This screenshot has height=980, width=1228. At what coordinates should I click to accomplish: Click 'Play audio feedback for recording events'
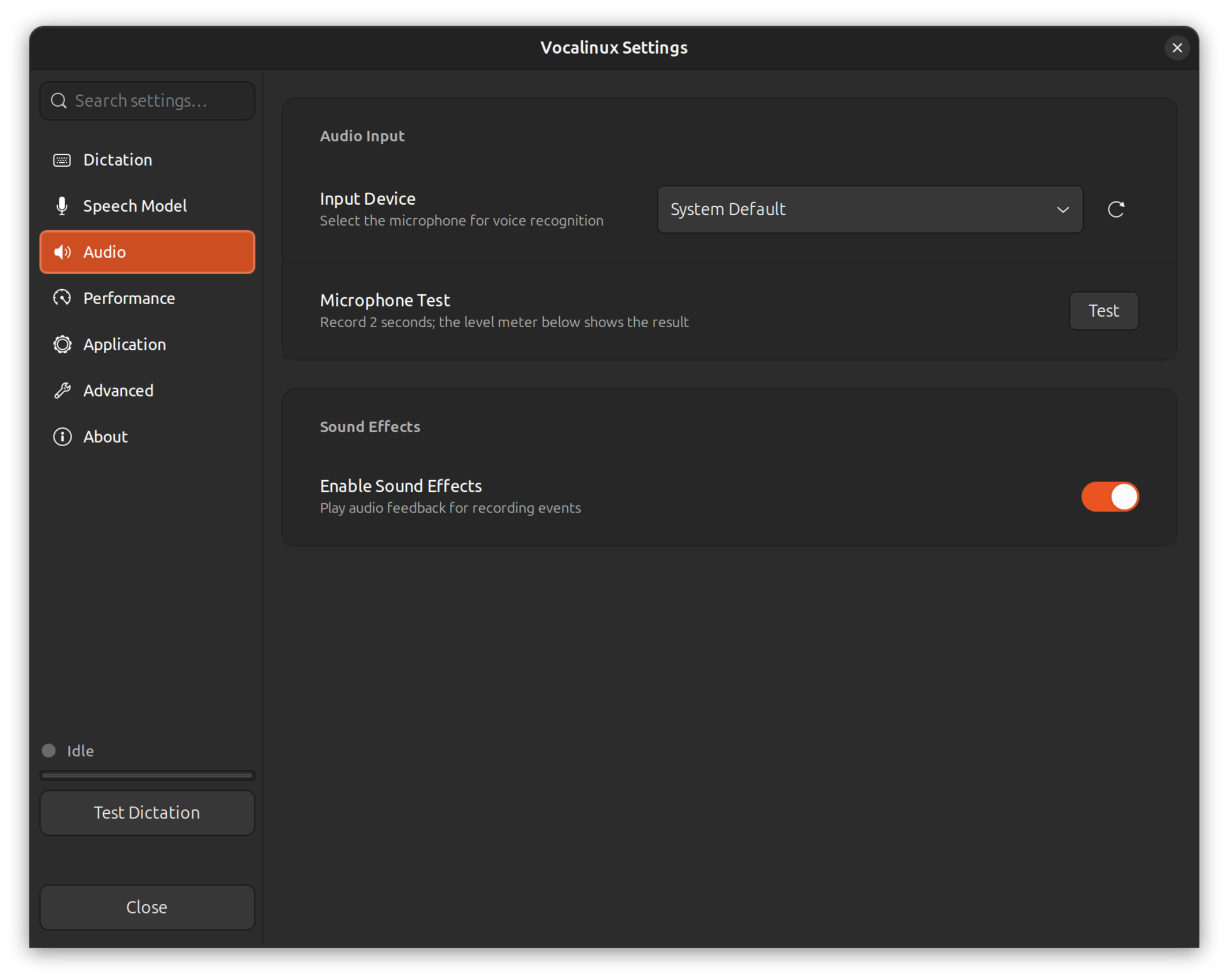pos(451,508)
